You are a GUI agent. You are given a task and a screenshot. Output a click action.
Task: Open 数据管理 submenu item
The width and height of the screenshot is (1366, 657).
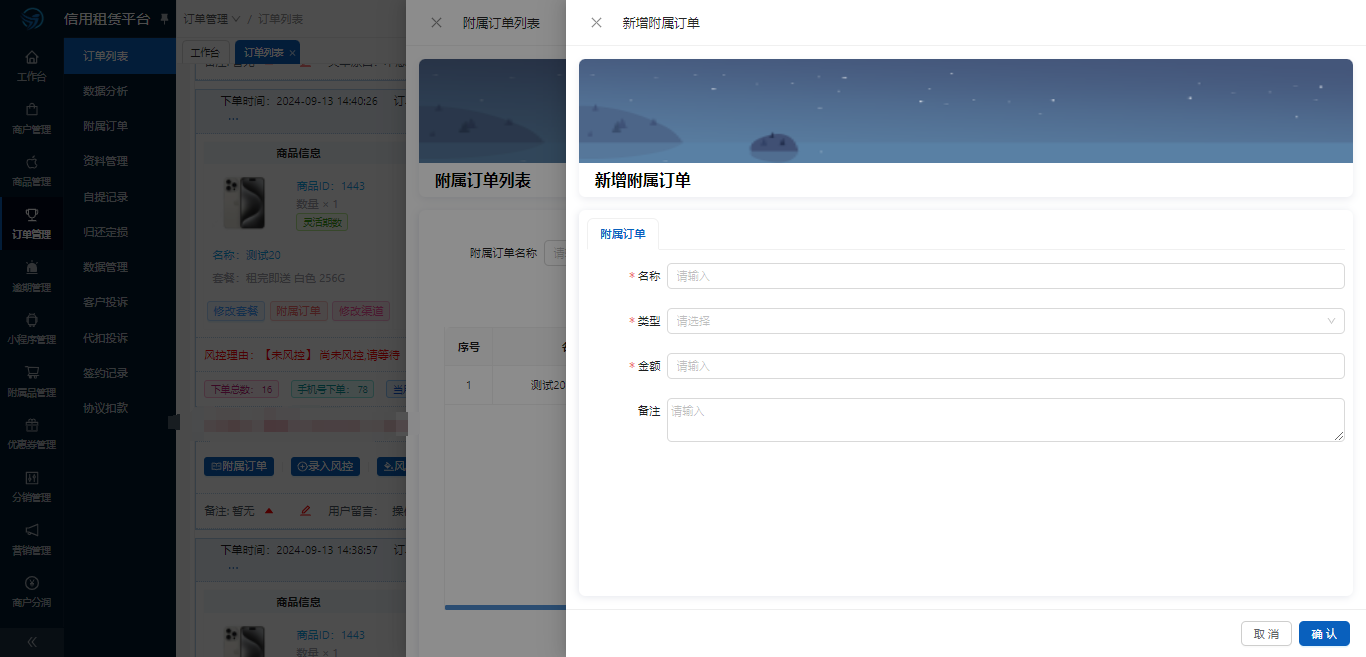tap(119, 267)
